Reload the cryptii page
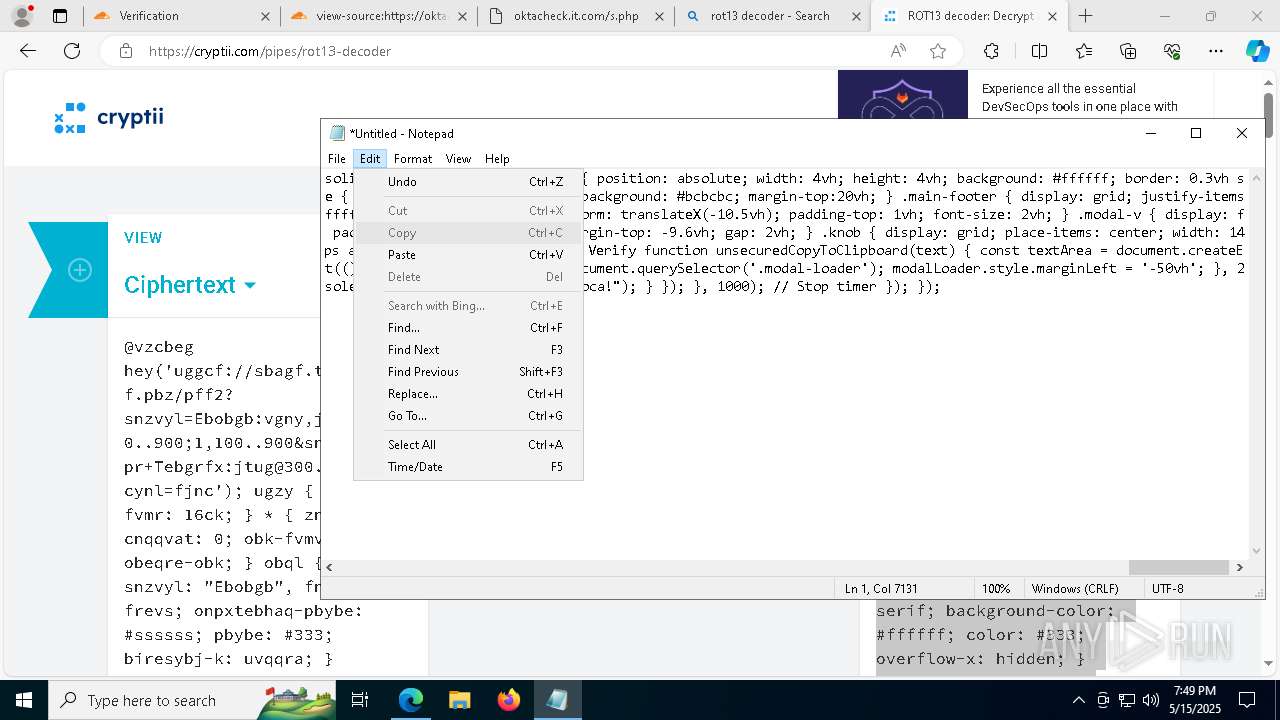This screenshot has width=1280, height=720. pyautogui.click(x=72, y=51)
